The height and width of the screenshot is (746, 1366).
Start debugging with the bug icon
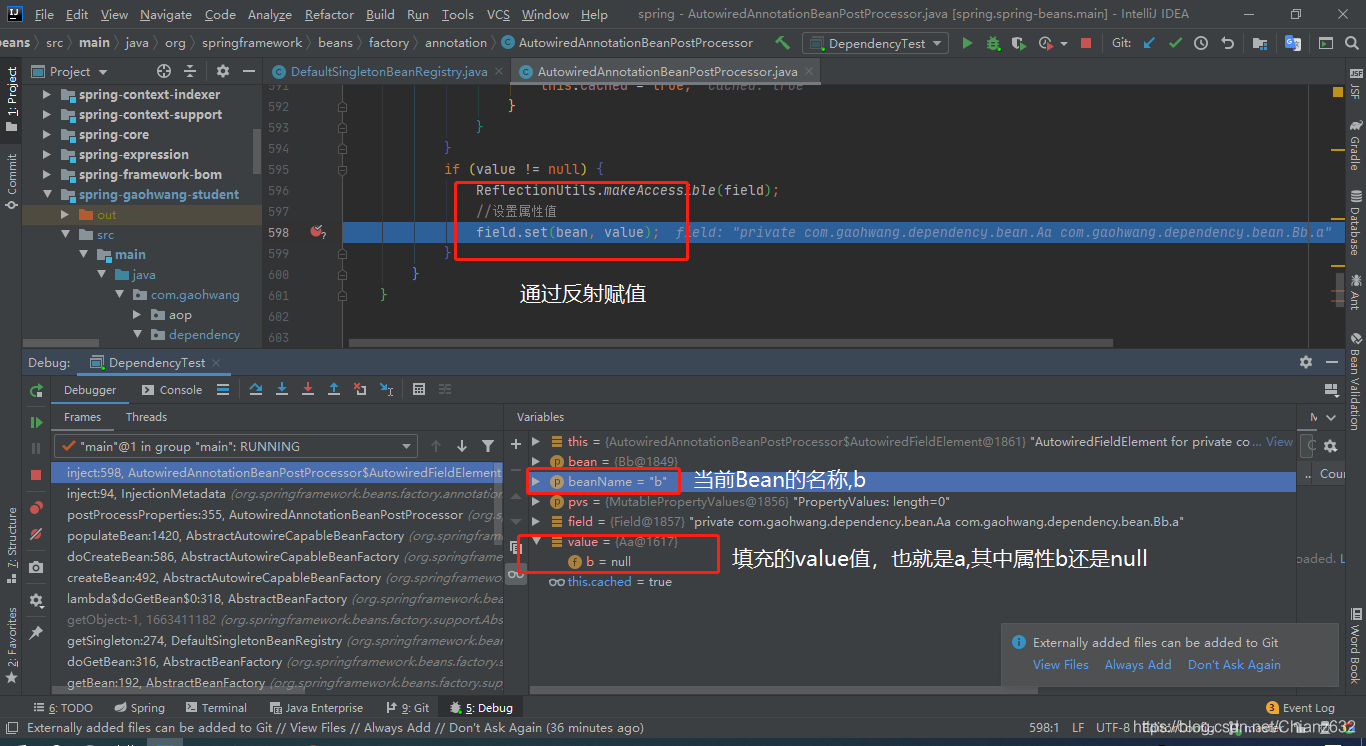(993, 43)
